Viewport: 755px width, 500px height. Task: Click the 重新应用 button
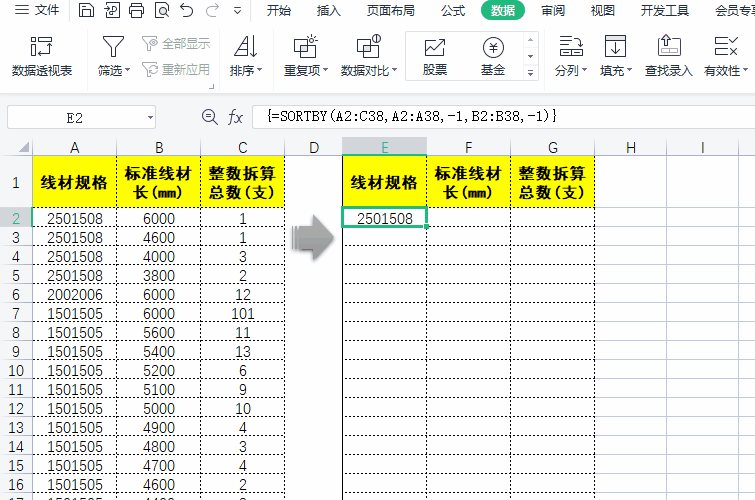pyautogui.click(x=176, y=70)
